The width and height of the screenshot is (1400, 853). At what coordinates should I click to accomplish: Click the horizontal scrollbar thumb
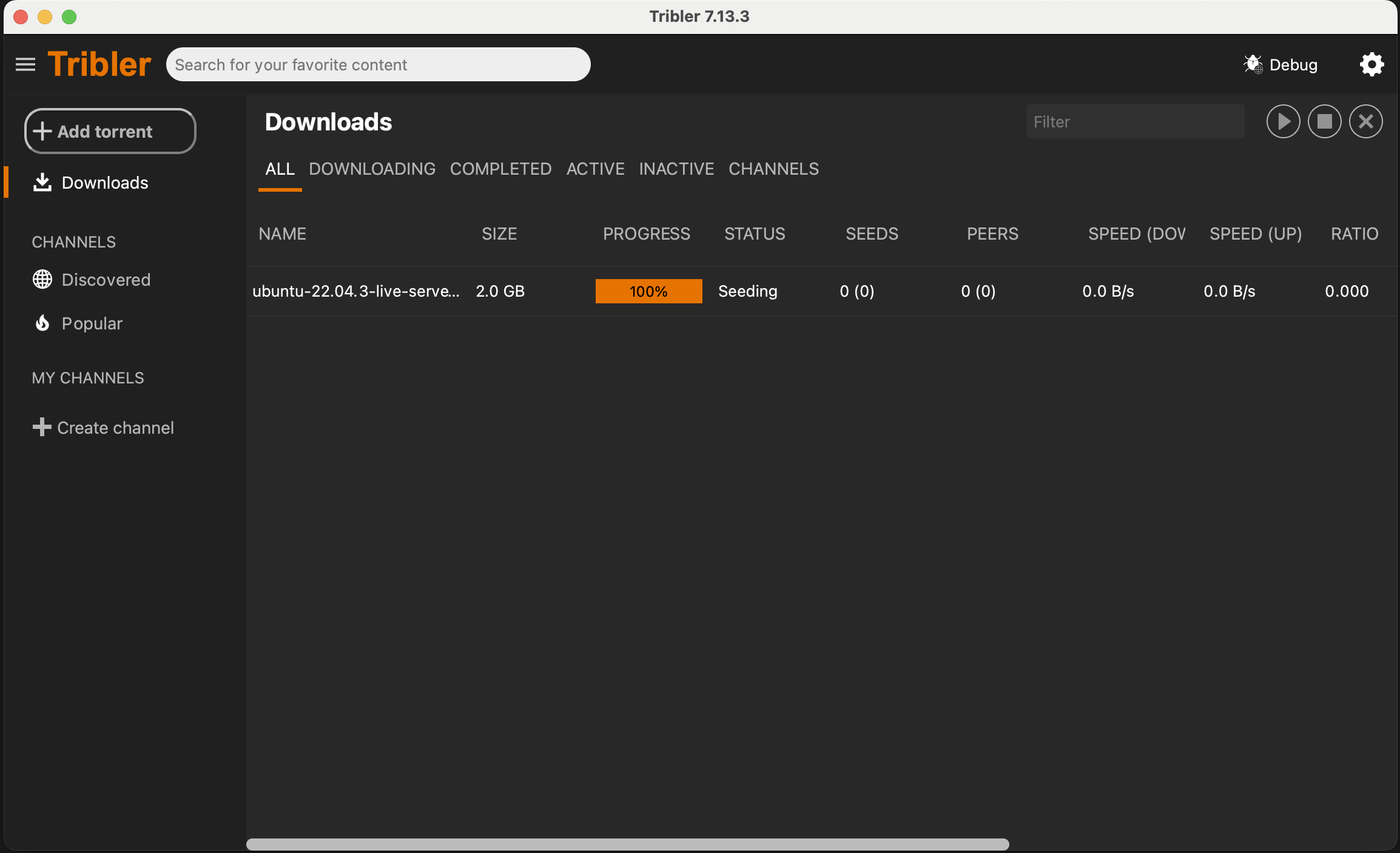627,844
